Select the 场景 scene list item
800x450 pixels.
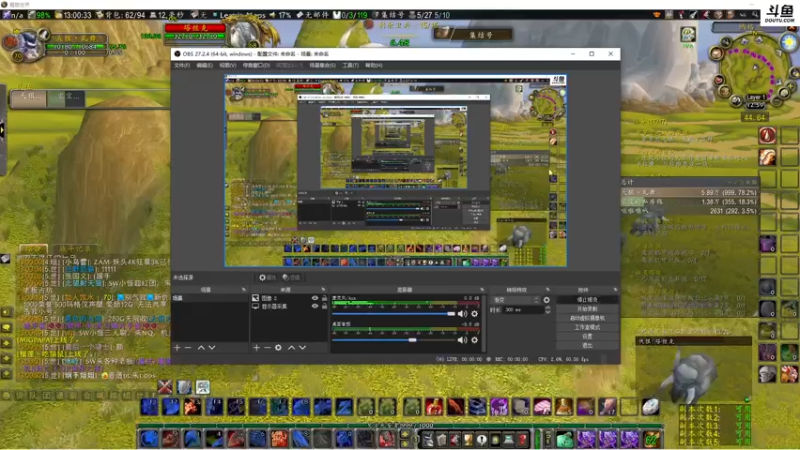pyautogui.click(x=210, y=298)
